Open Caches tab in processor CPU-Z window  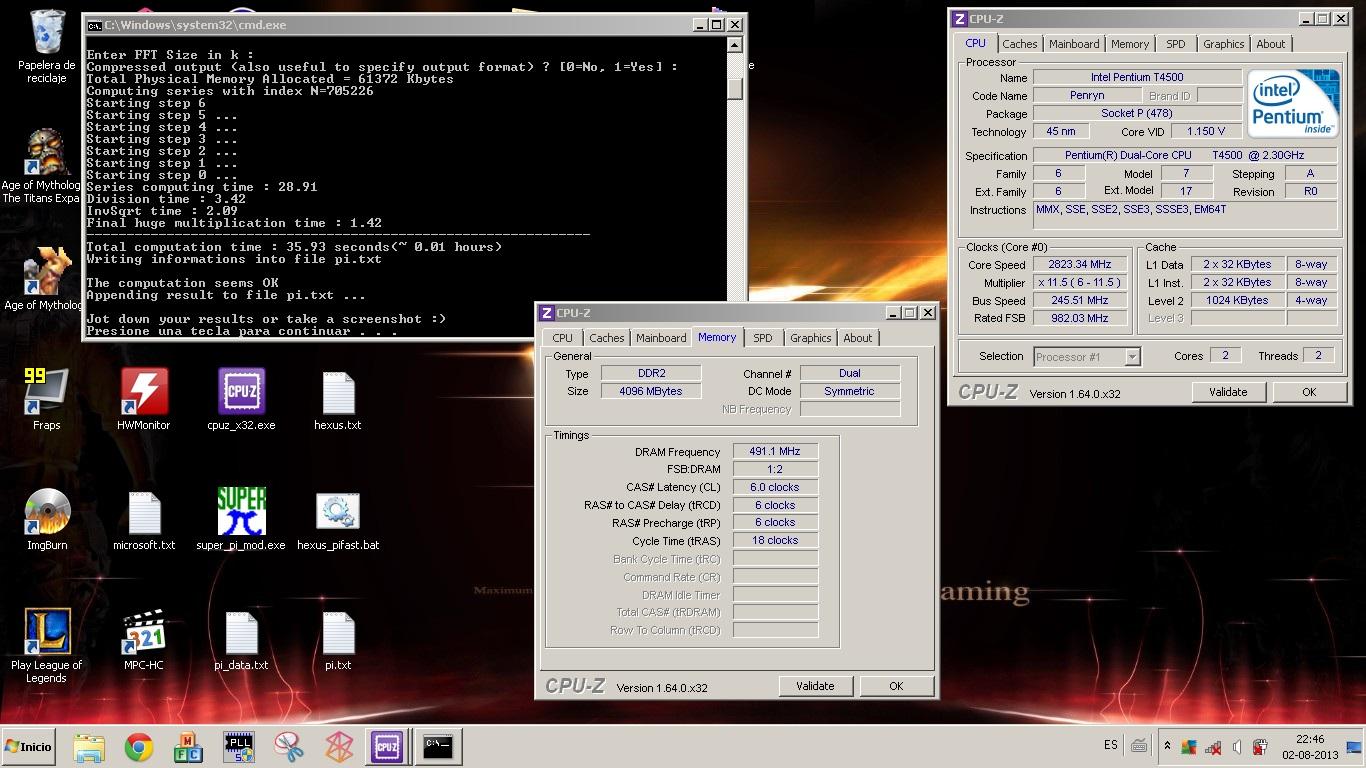pyautogui.click(x=1020, y=44)
